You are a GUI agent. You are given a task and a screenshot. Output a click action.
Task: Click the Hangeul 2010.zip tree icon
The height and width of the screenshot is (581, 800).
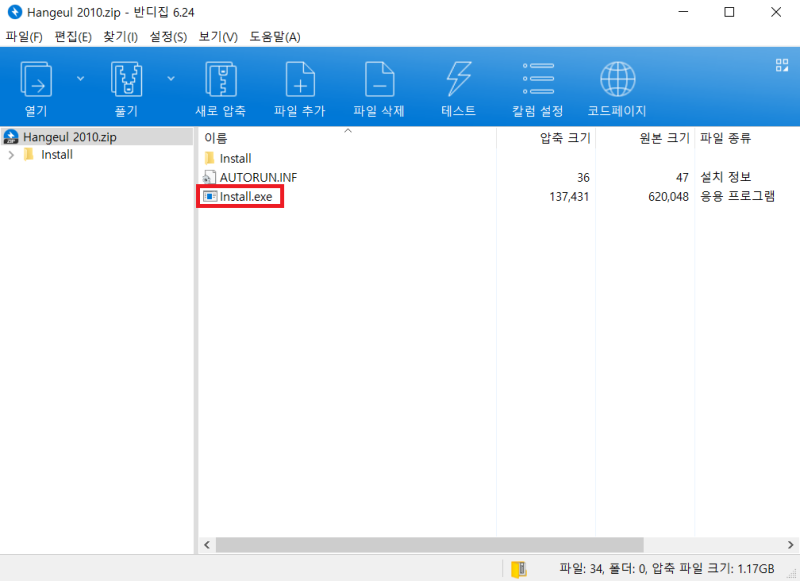click(x=11, y=137)
